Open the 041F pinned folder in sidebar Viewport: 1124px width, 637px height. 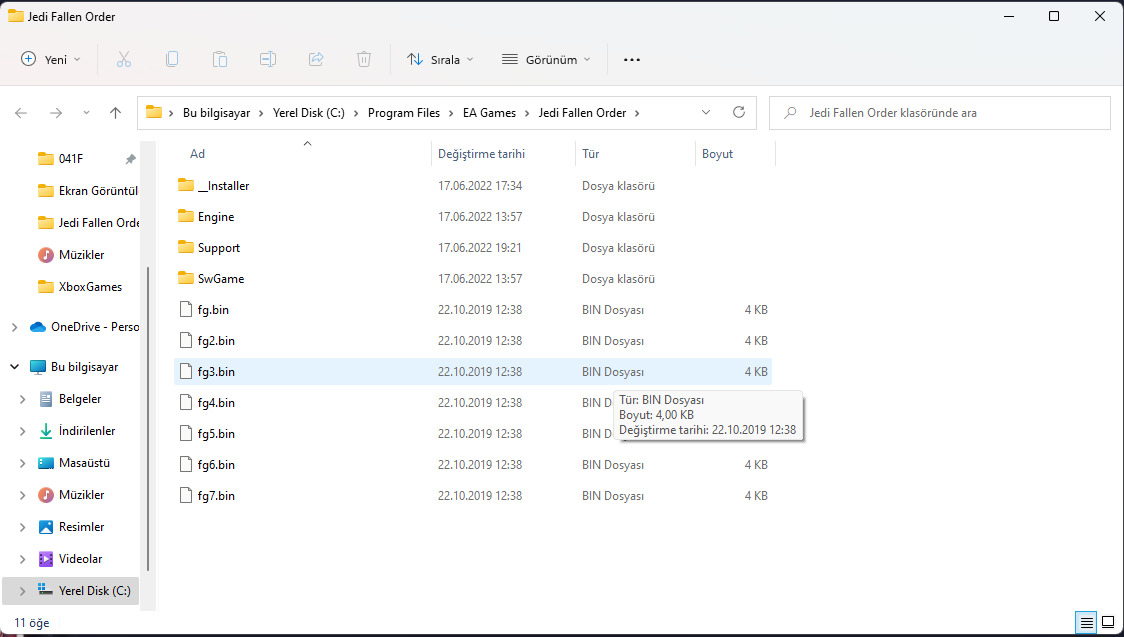pos(70,158)
